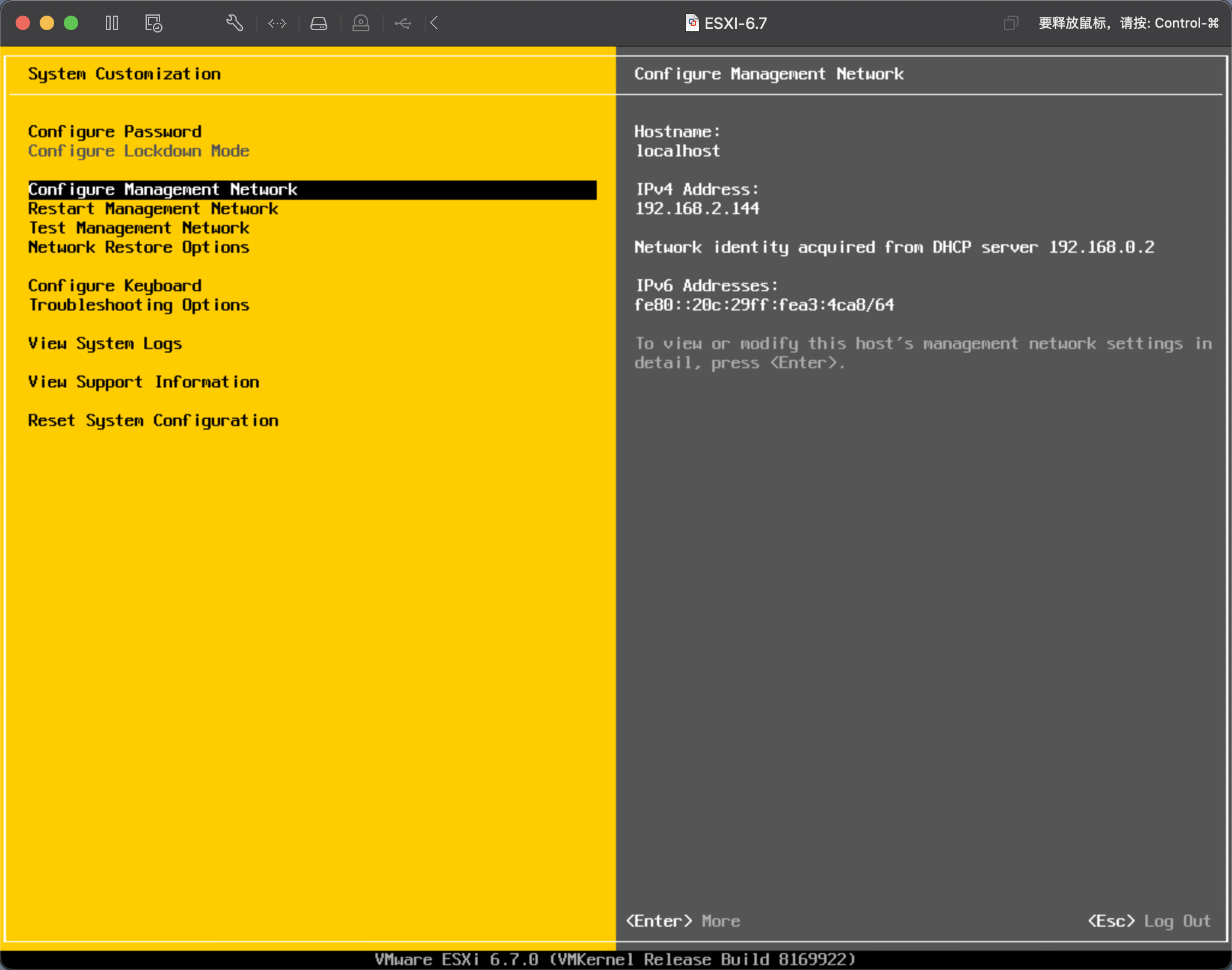Viewport: 1232px width, 970px height.
Task: Click the network adapter icon
Action: pyautogui.click(x=277, y=23)
